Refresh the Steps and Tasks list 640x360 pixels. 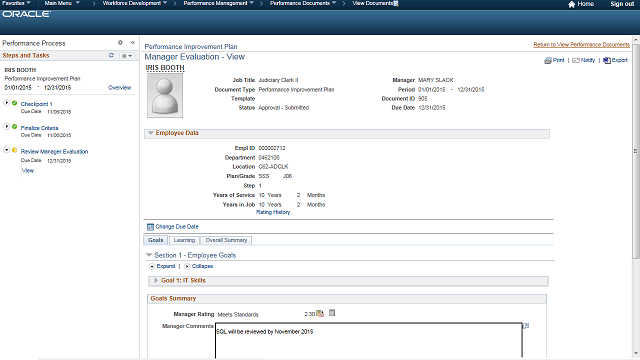coord(111,55)
